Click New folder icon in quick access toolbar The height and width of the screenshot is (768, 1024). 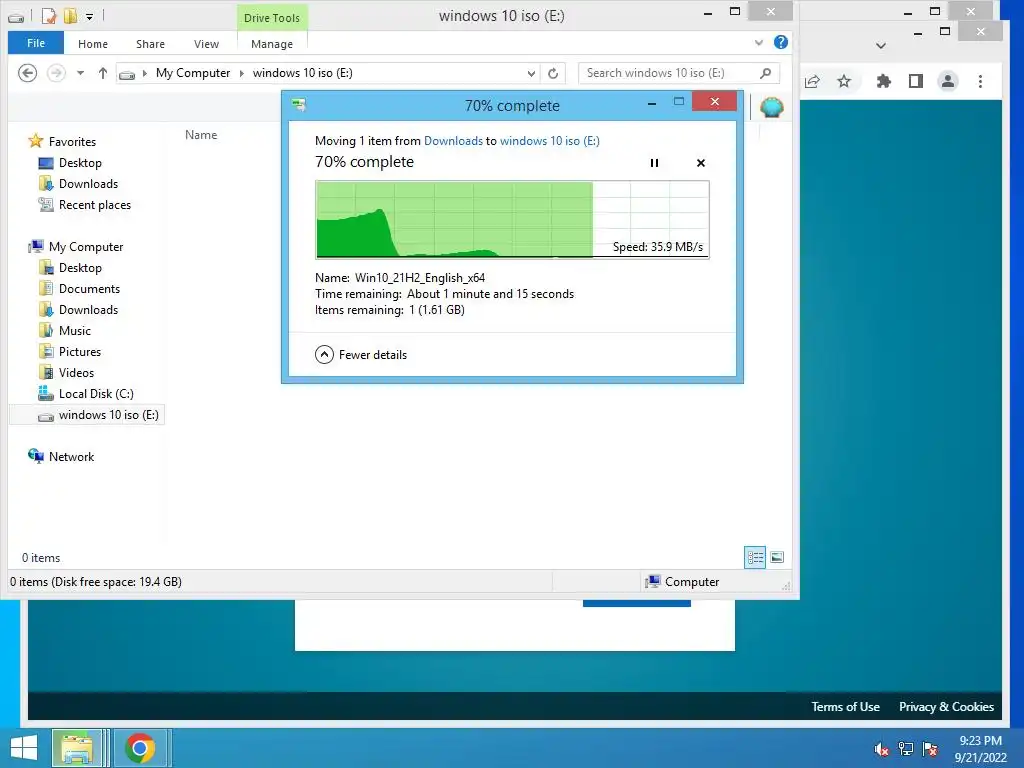coord(70,15)
